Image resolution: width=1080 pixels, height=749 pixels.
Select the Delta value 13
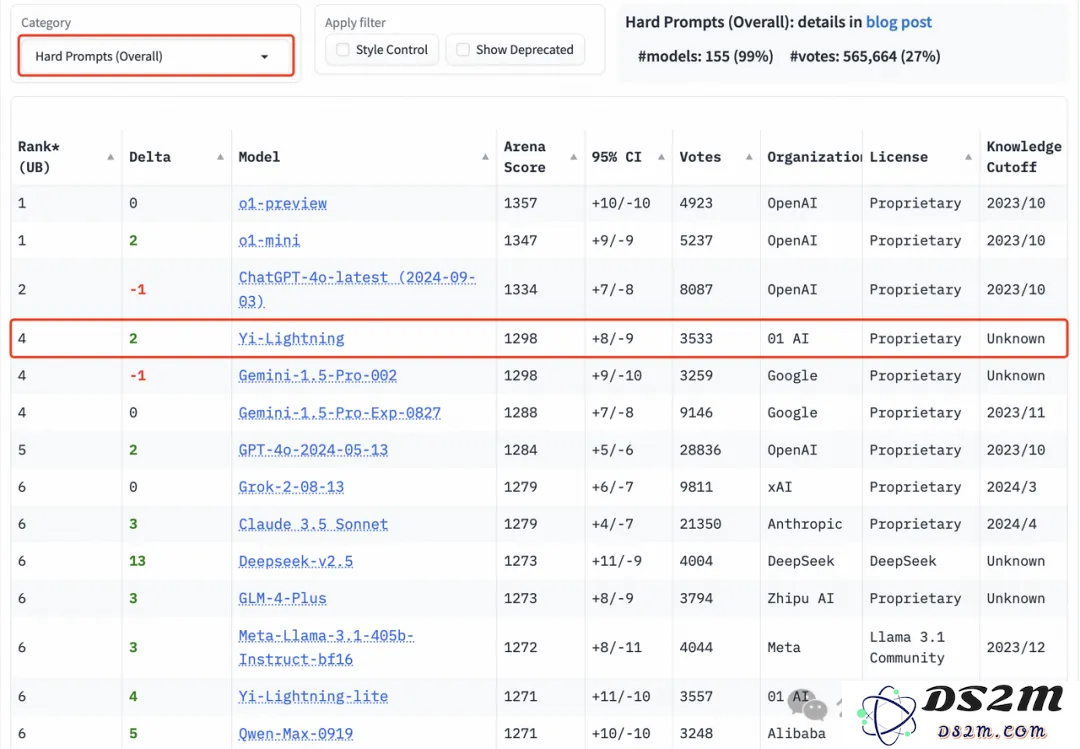pos(137,561)
